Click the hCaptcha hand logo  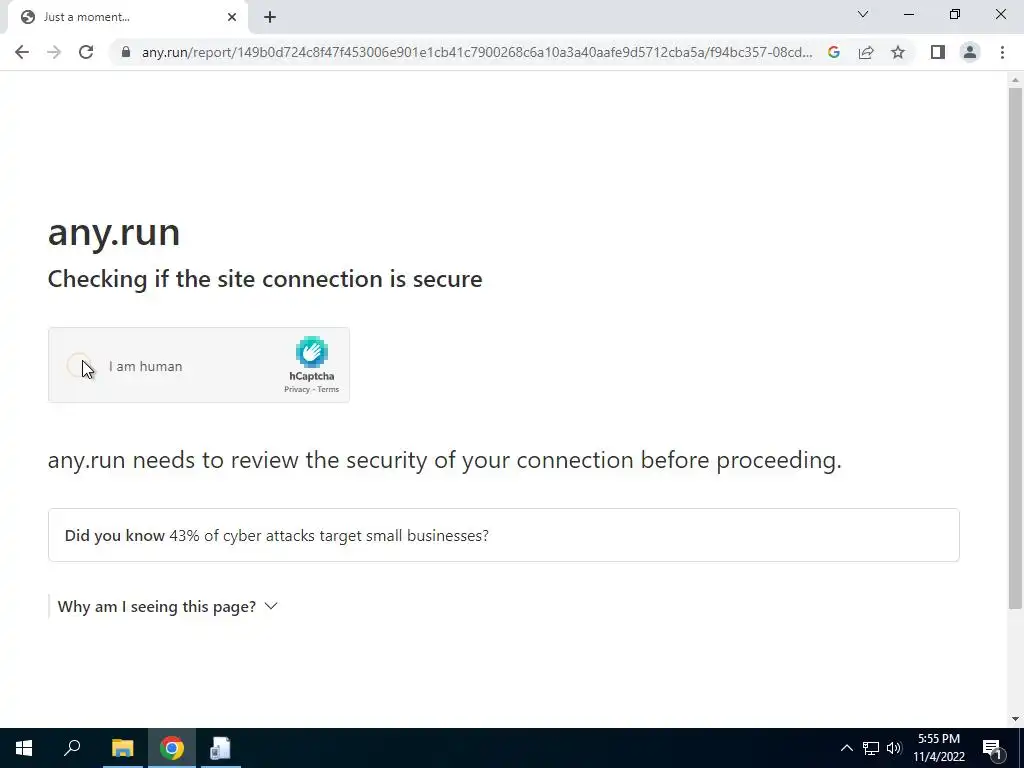(312, 352)
